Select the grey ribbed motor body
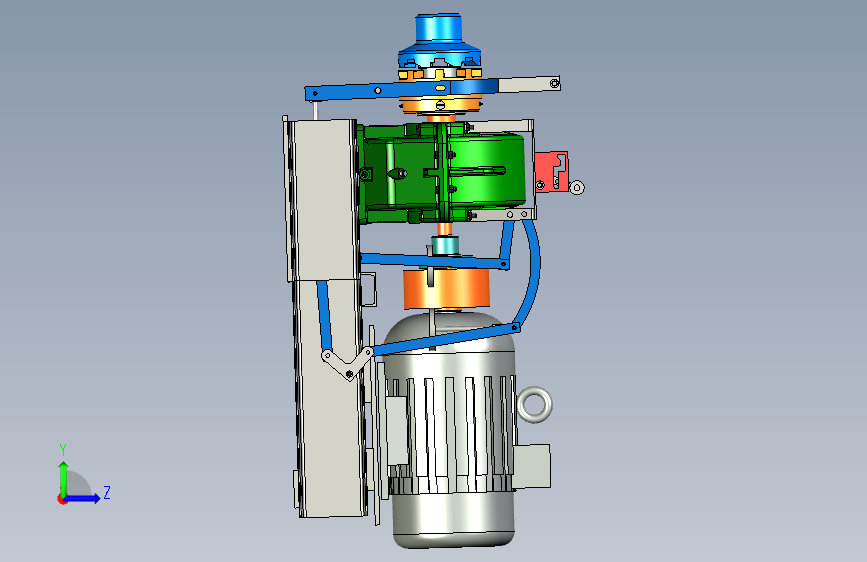This screenshot has width=867, height=562. [x=451, y=430]
